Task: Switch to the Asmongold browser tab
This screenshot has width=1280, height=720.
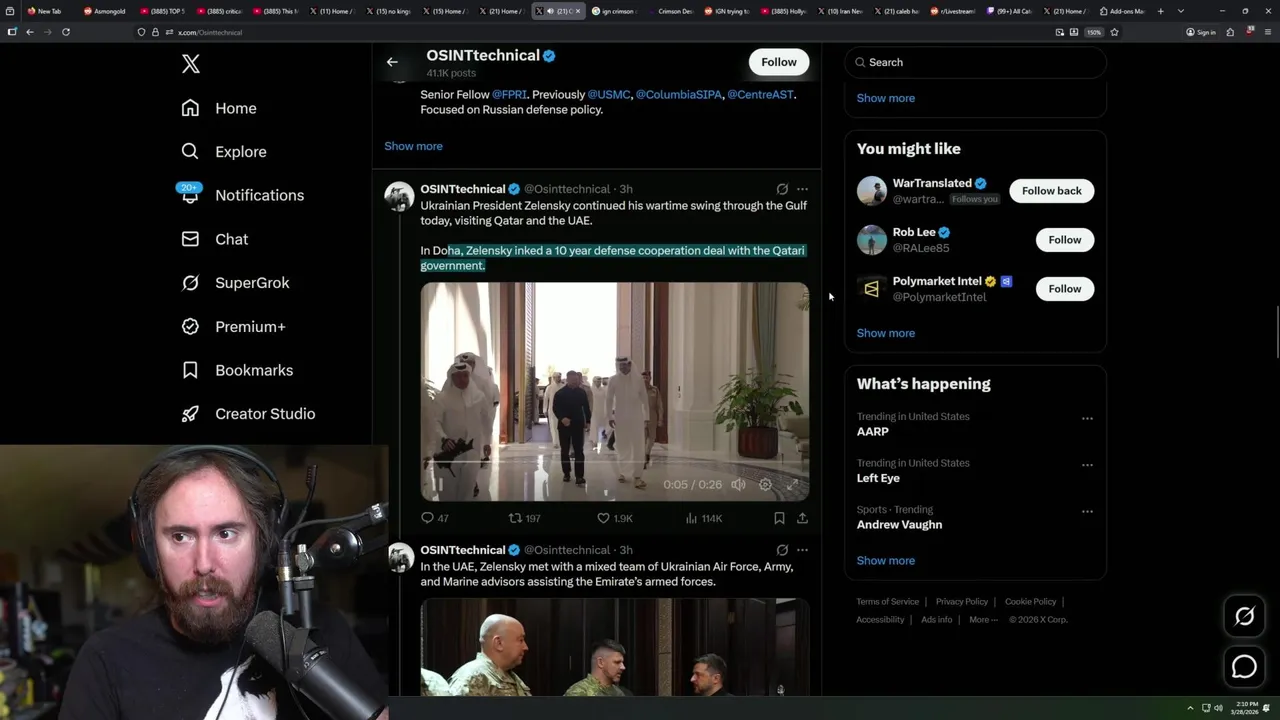Action: [x=106, y=11]
